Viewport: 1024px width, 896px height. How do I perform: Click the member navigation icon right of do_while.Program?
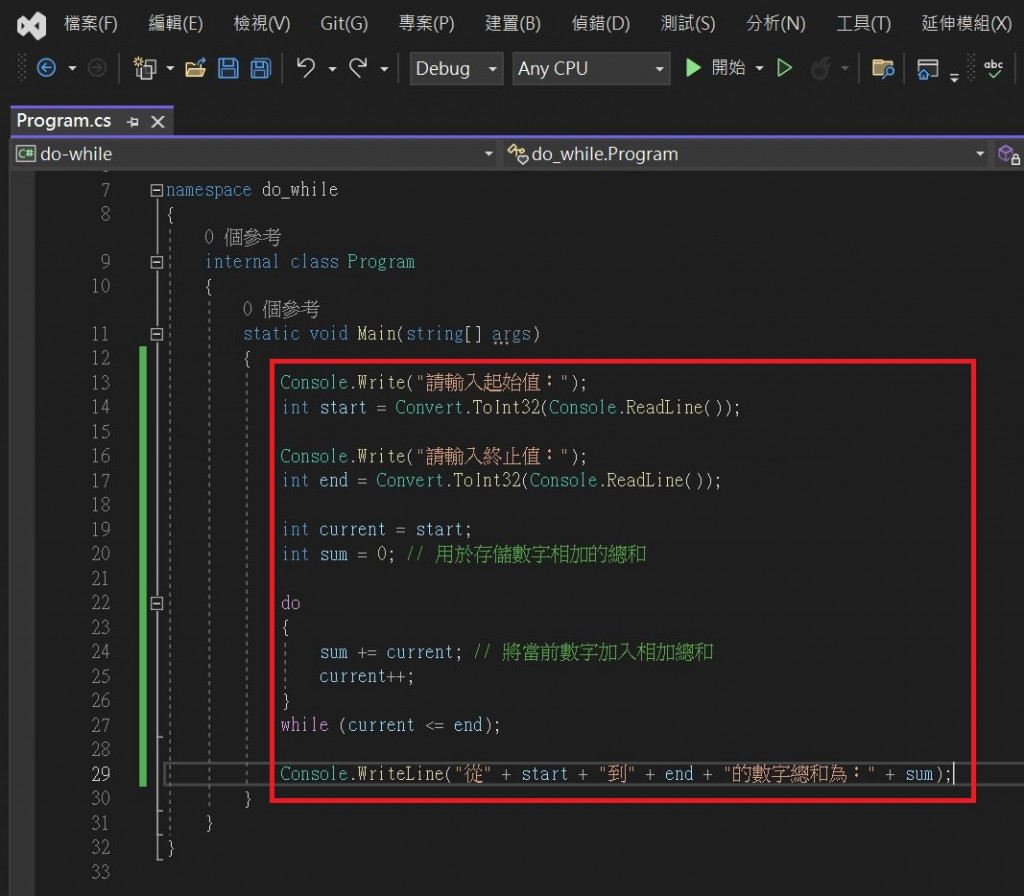tap(1009, 155)
